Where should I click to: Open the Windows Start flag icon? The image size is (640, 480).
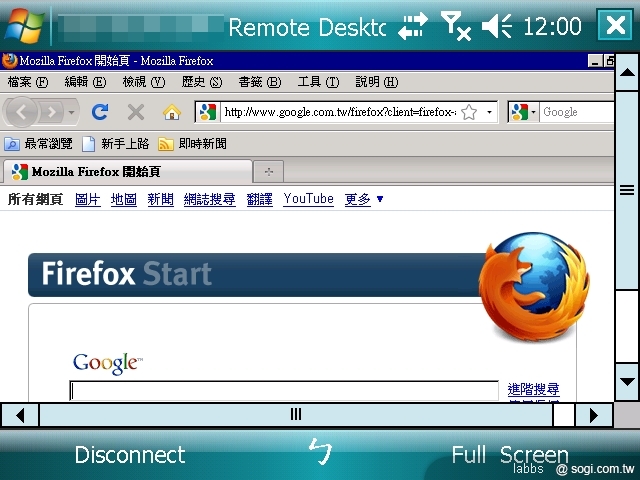coord(22,25)
